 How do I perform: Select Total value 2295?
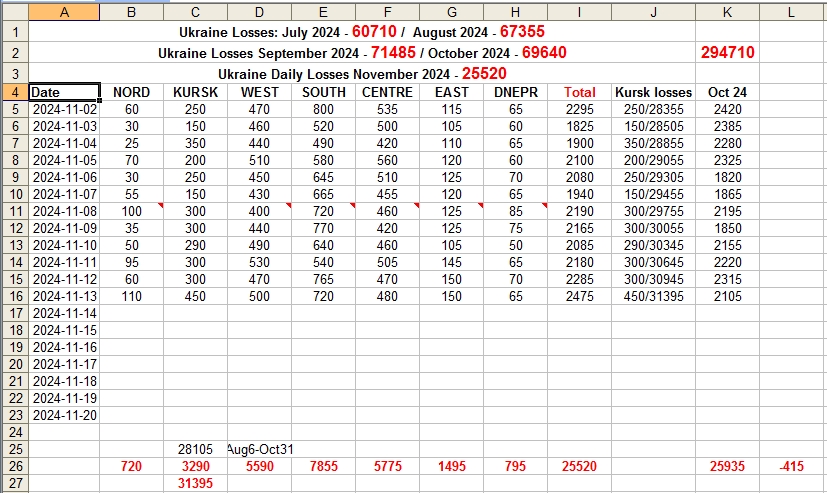point(579,109)
